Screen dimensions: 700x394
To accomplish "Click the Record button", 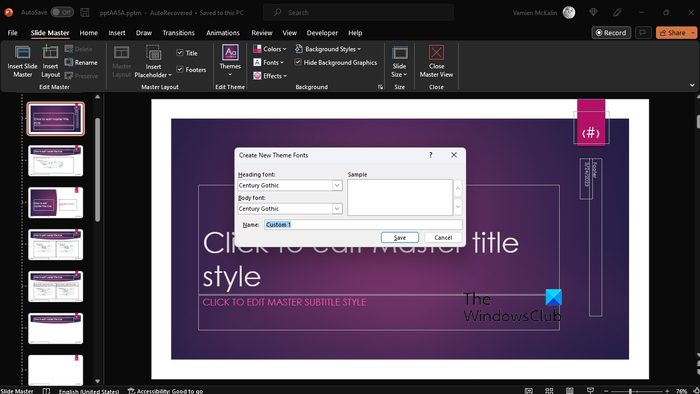I will (x=611, y=33).
